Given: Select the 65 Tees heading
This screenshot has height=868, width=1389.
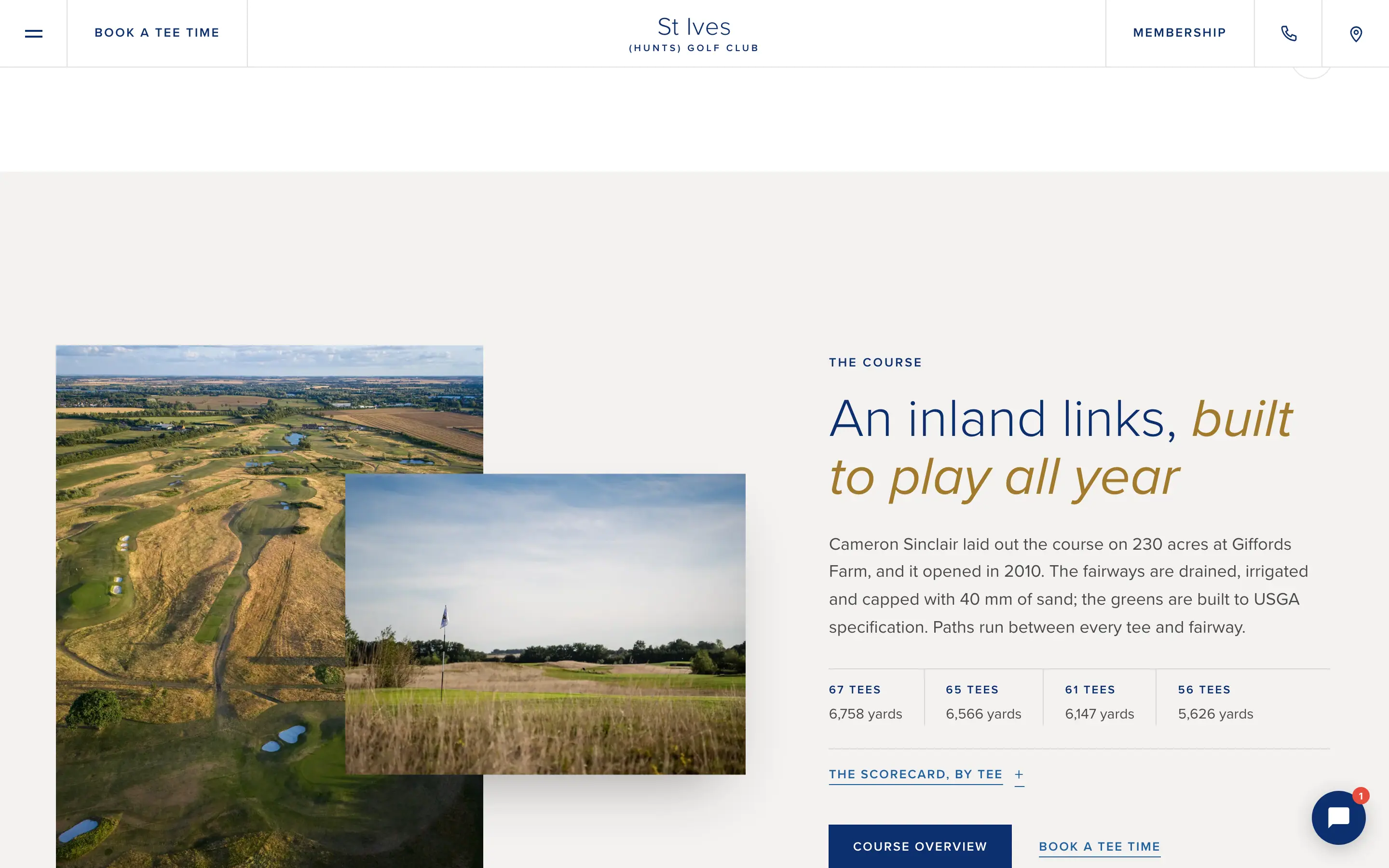Looking at the screenshot, I should pos(972,690).
